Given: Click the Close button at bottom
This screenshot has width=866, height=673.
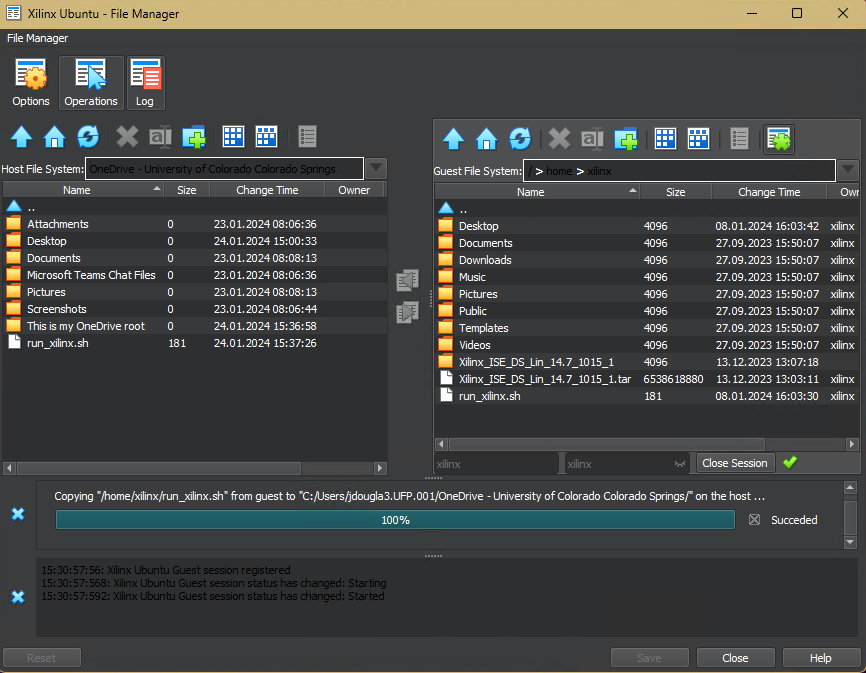Looking at the screenshot, I should coord(735,658).
